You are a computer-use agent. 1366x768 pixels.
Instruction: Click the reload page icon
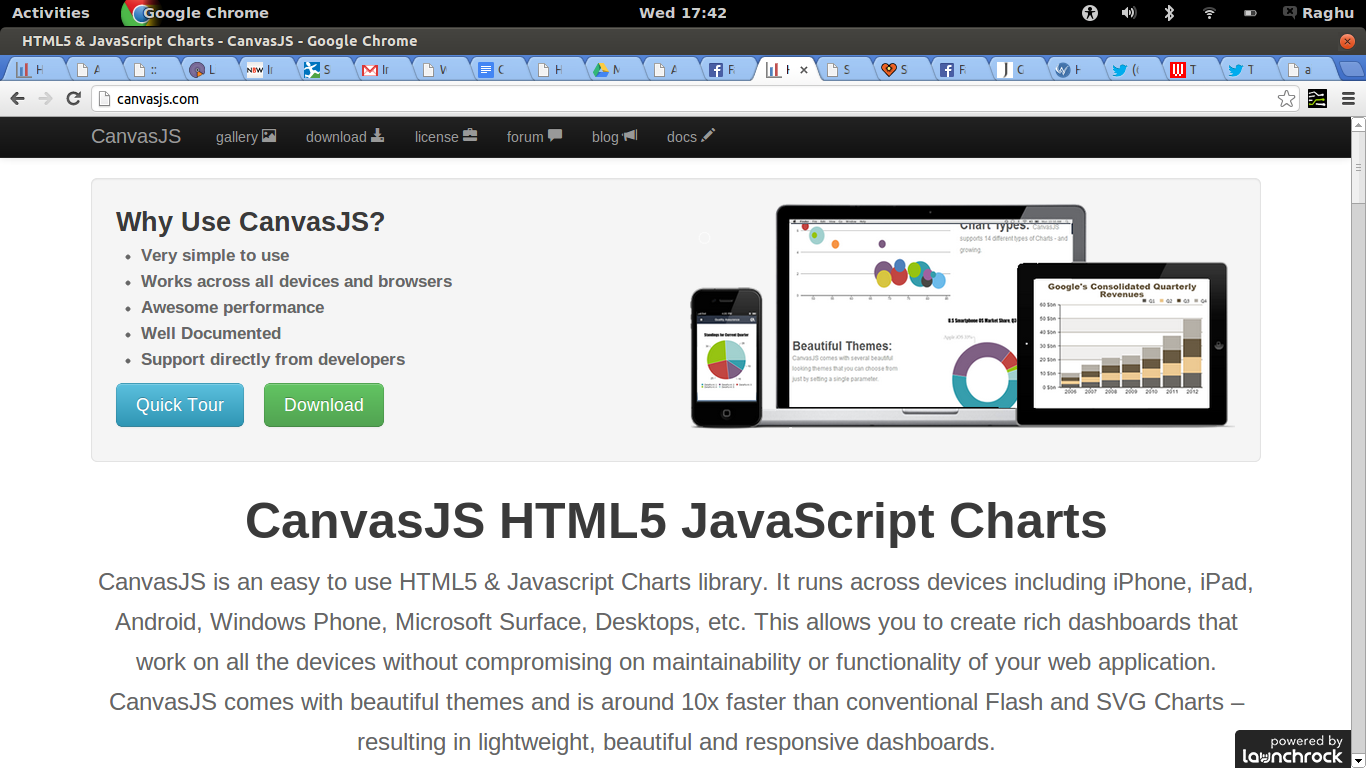pos(73,98)
